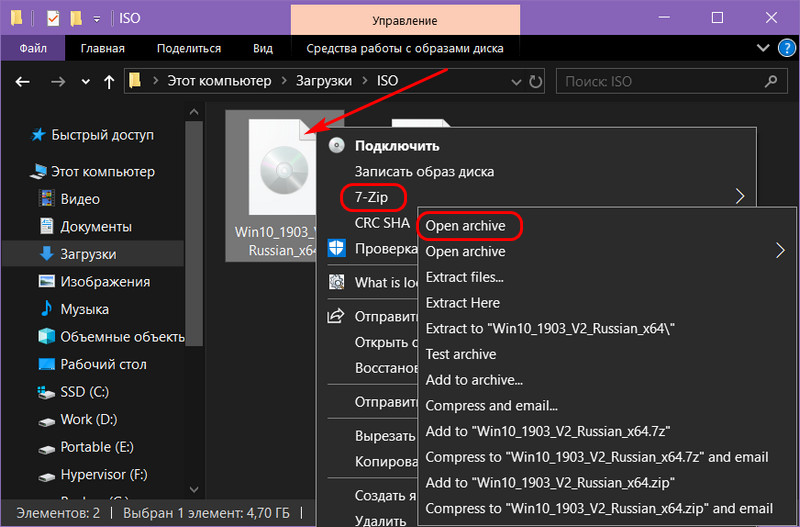Click the search magnifier icon
This screenshot has width=800, height=527.
(771, 81)
